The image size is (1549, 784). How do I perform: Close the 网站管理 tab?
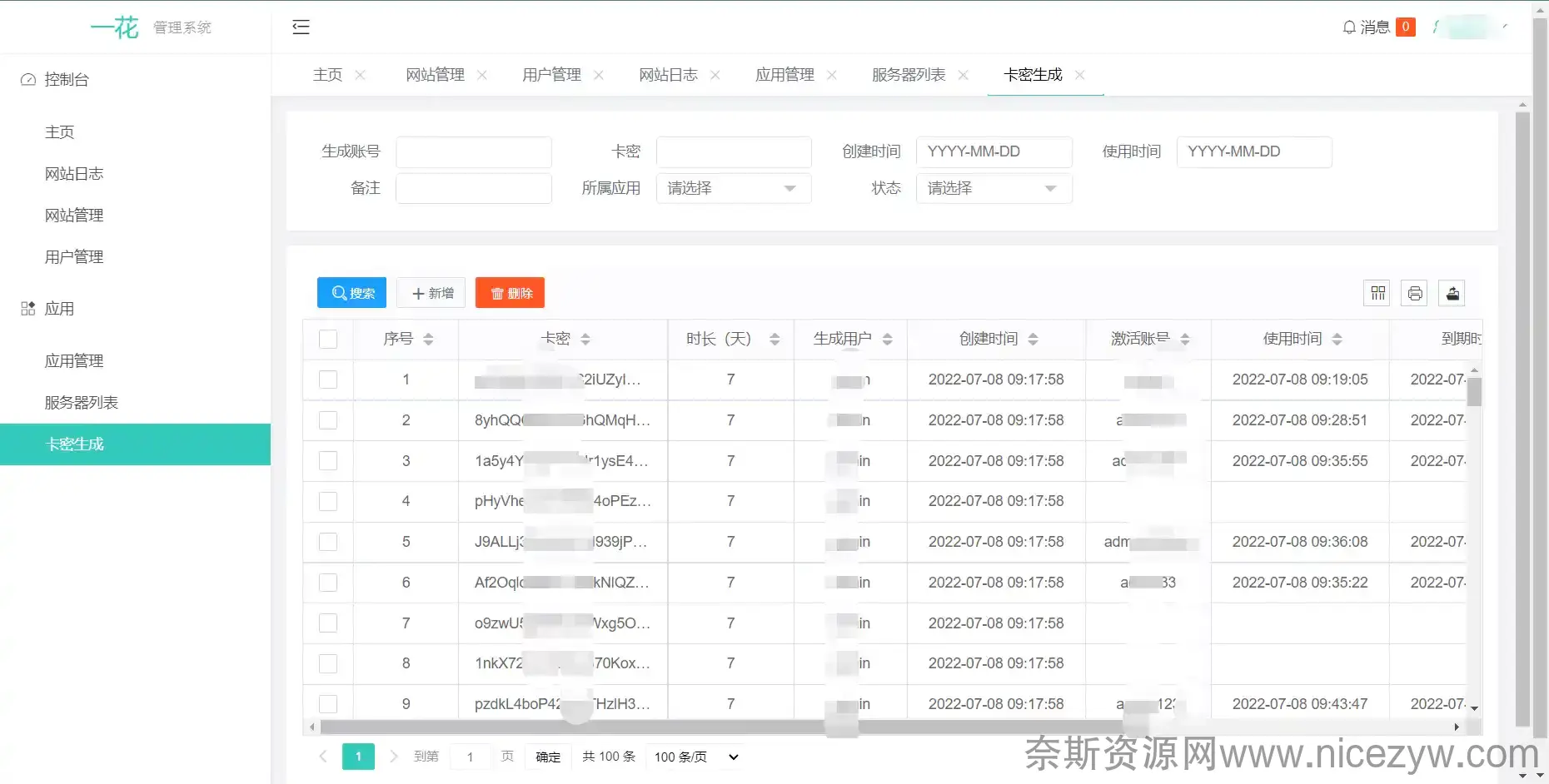click(x=482, y=75)
